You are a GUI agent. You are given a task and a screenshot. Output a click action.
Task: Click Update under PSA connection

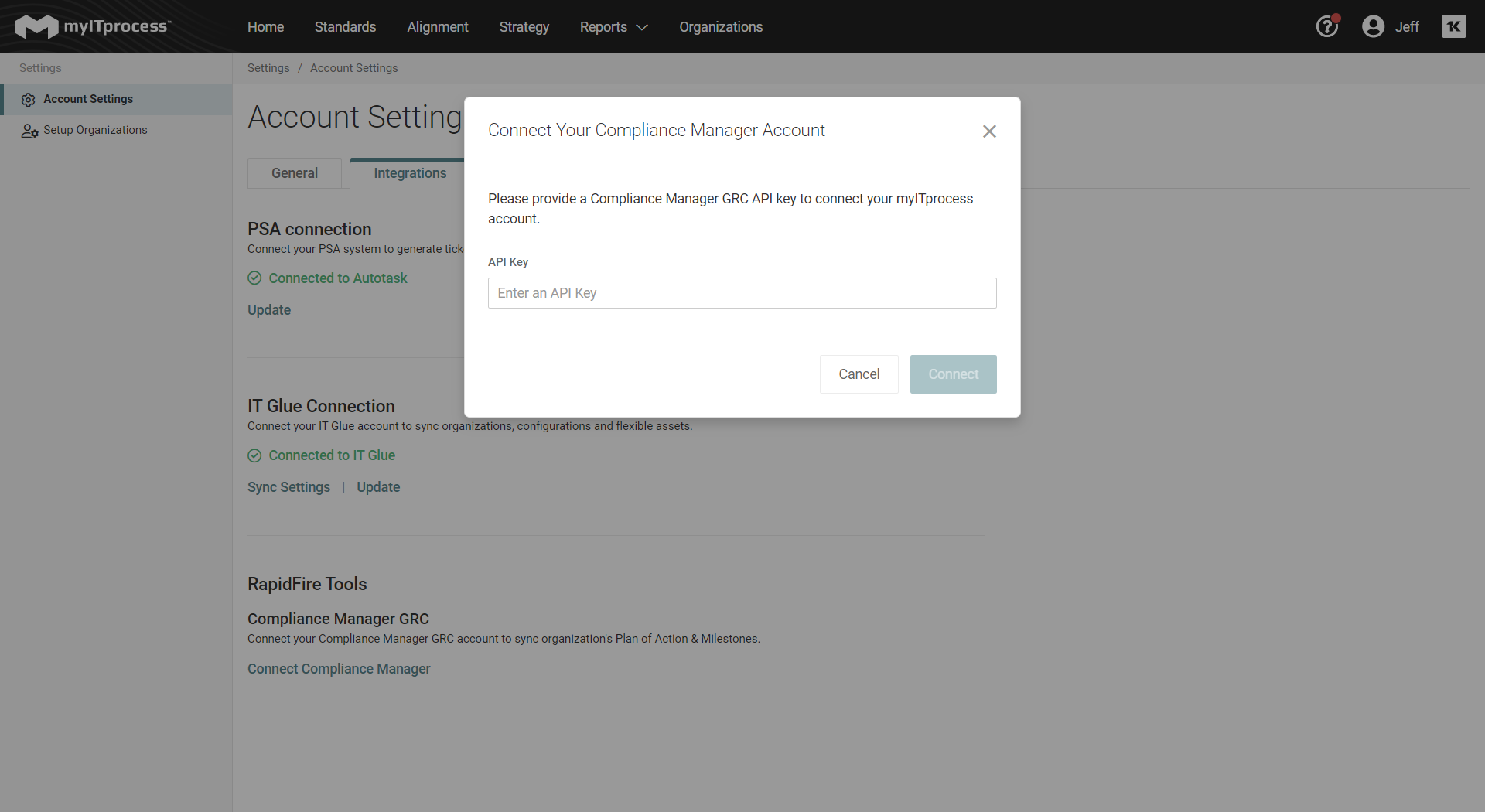click(269, 310)
